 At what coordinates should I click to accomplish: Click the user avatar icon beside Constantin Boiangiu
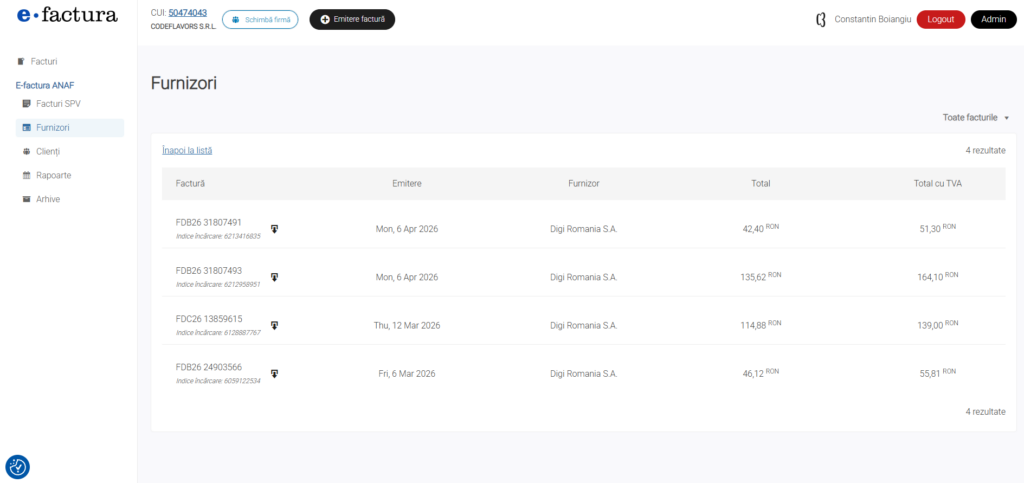[x=821, y=19]
